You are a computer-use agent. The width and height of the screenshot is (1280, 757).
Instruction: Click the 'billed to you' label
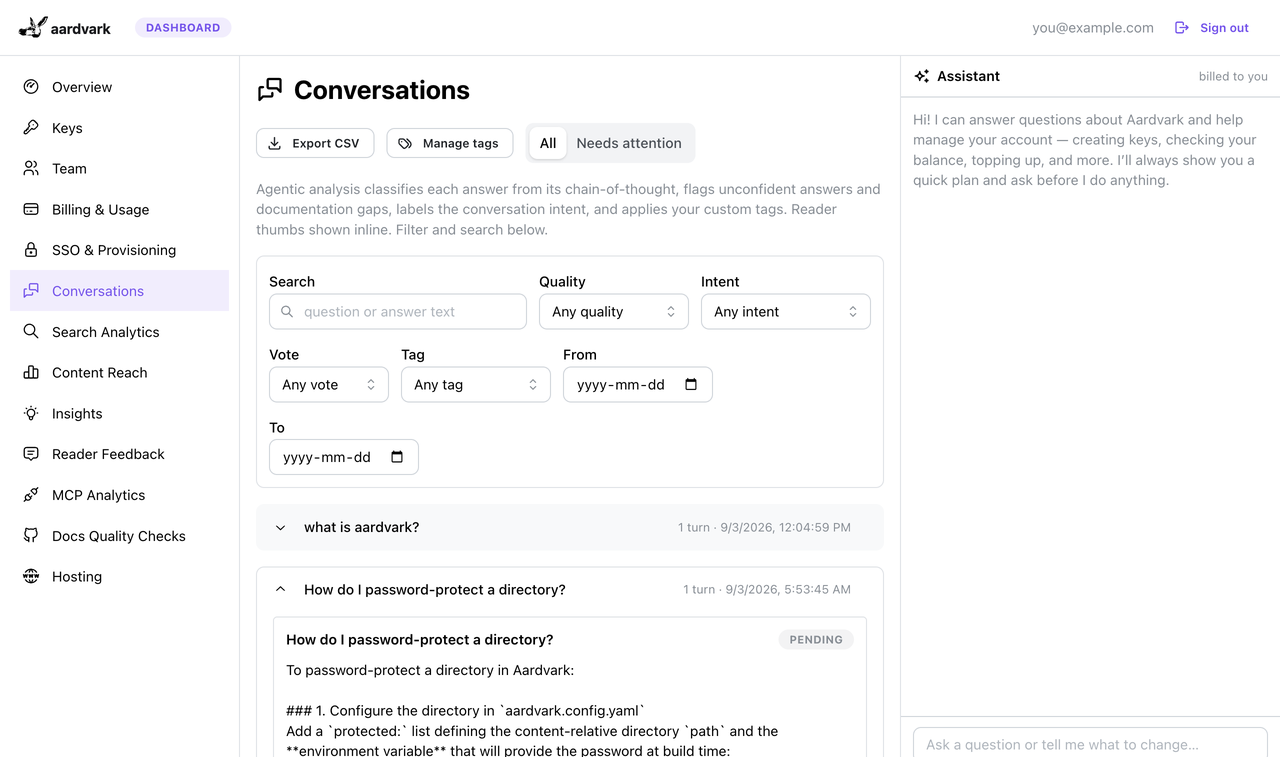click(x=1233, y=76)
